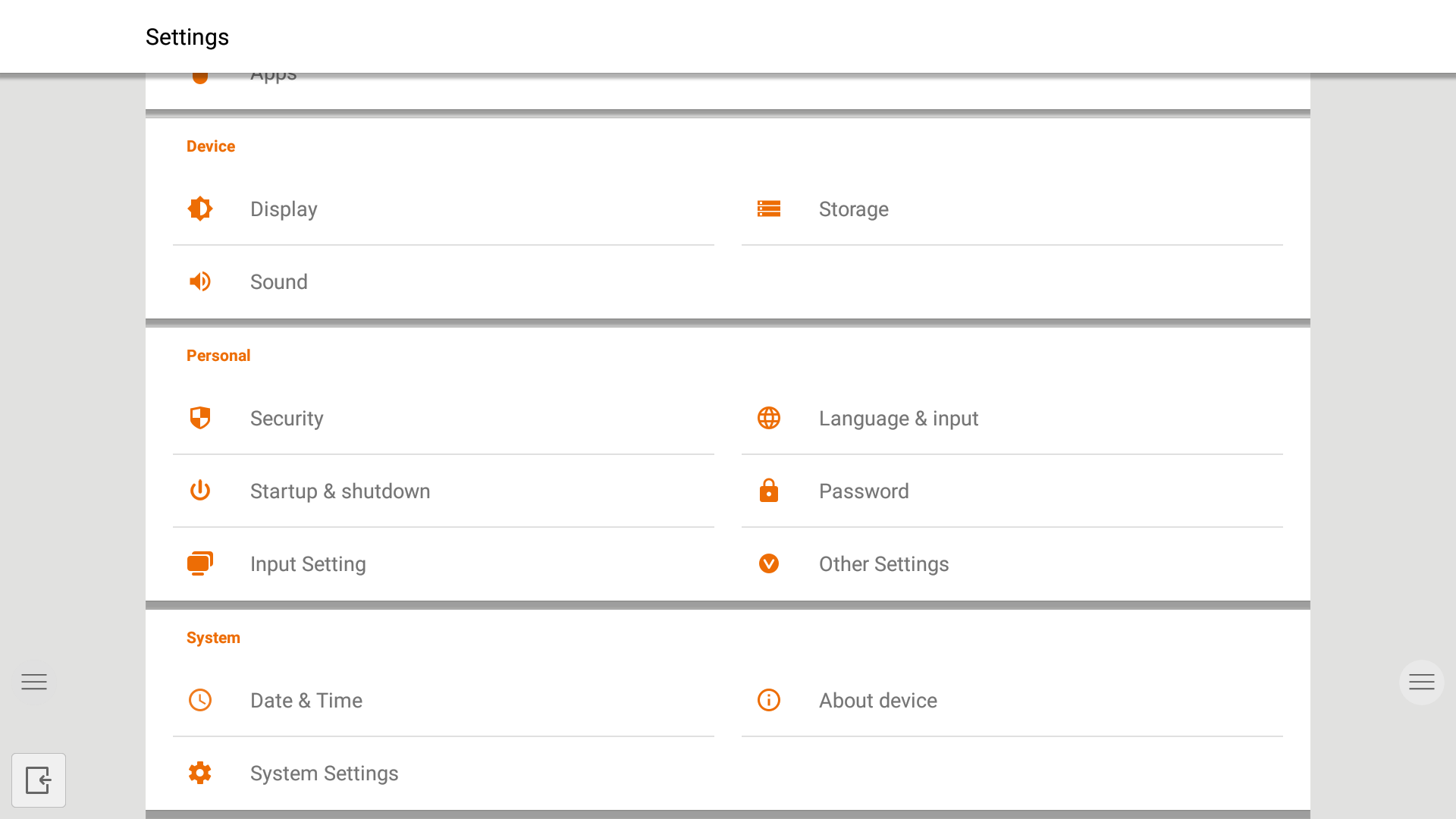Click the Security shield icon
This screenshot has width=1456, height=819.
(200, 418)
